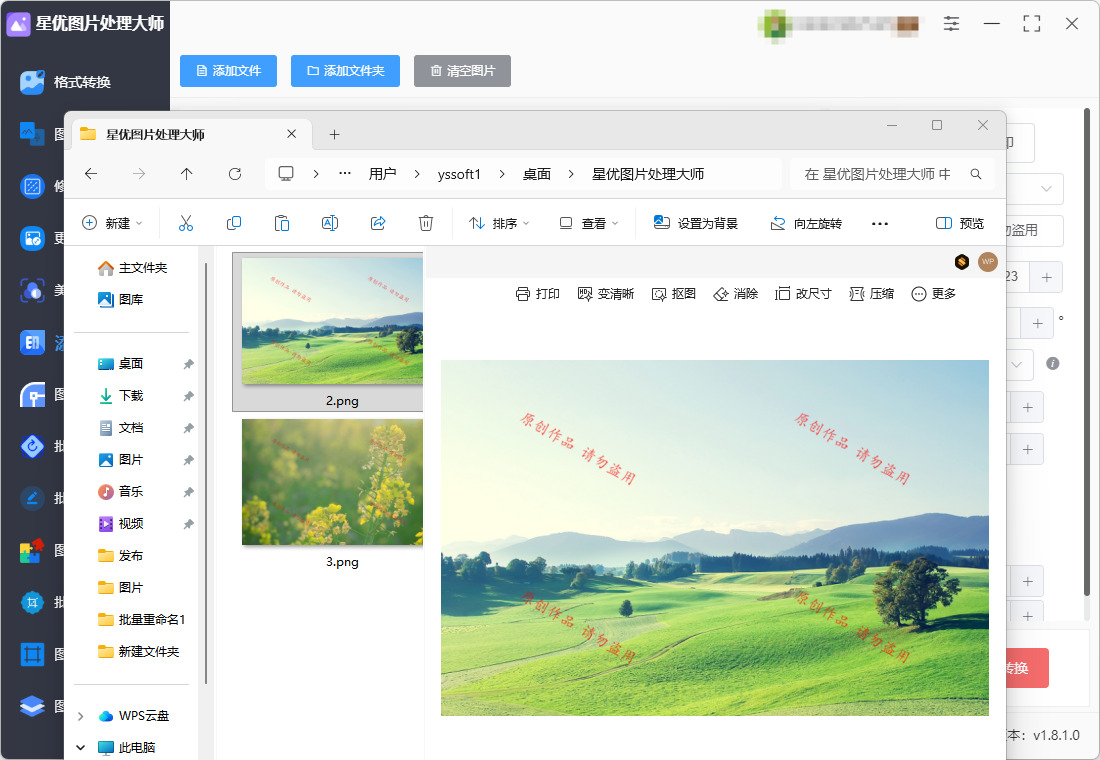Screen dimensions: 1100x760
Task: Open the 排序 sort dropdown
Action: (499, 223)
